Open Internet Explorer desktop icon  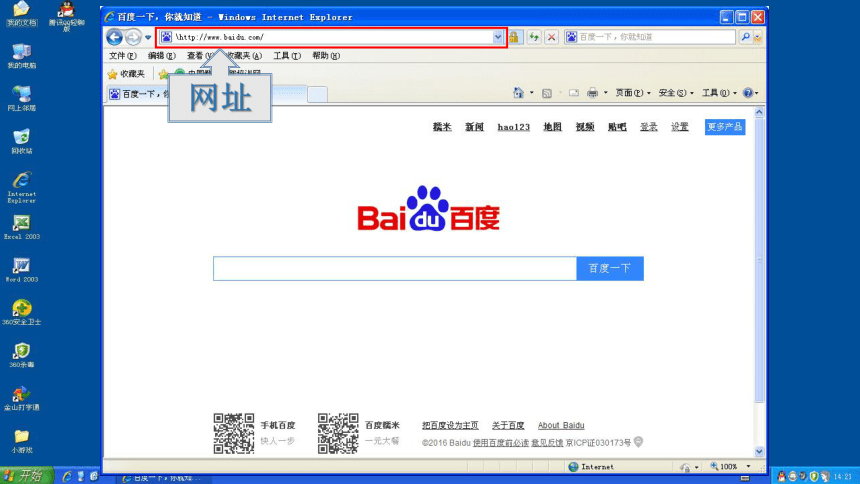pyautogui.click(x=21, y=187)
